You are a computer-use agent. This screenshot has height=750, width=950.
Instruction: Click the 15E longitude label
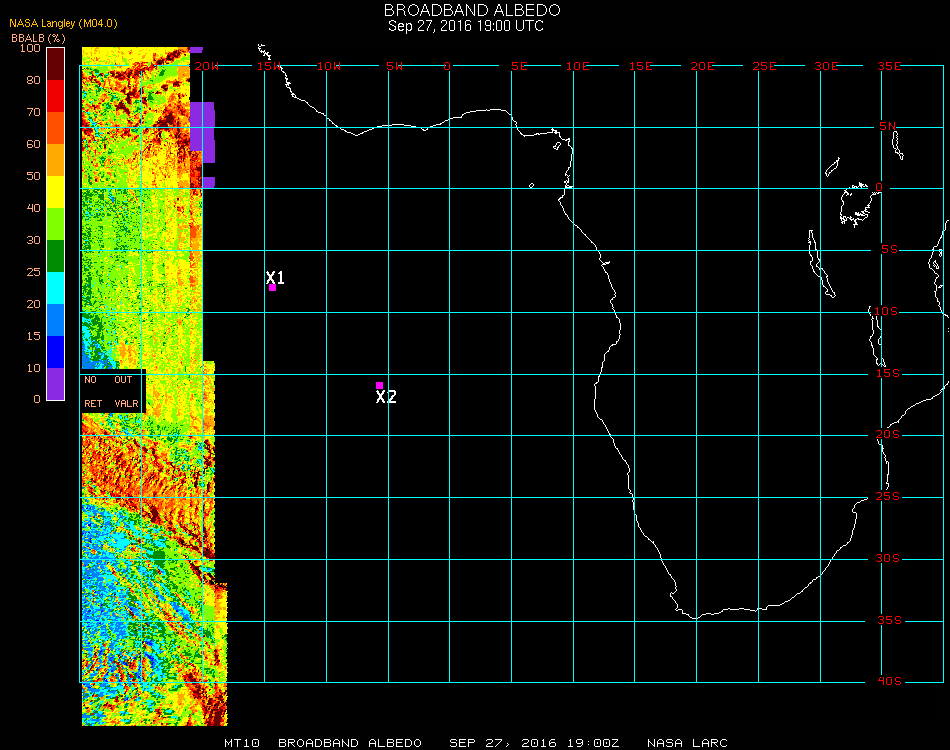(x=640, y=66)
